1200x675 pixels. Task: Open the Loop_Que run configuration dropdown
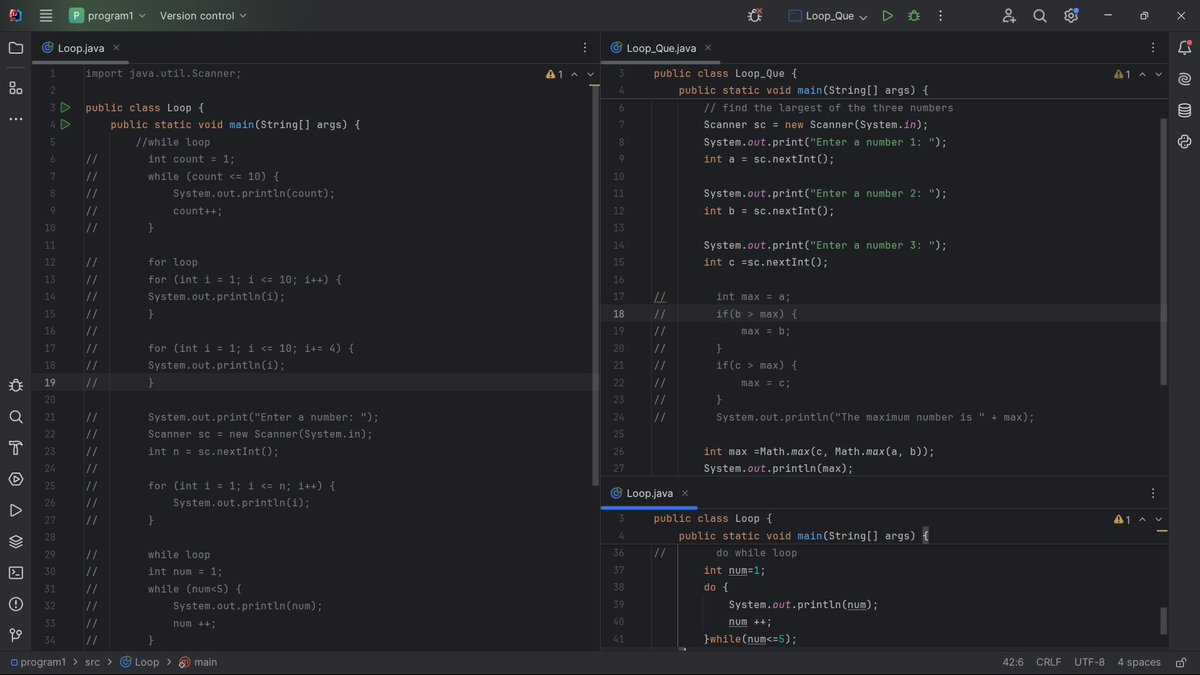click(828, 16)
